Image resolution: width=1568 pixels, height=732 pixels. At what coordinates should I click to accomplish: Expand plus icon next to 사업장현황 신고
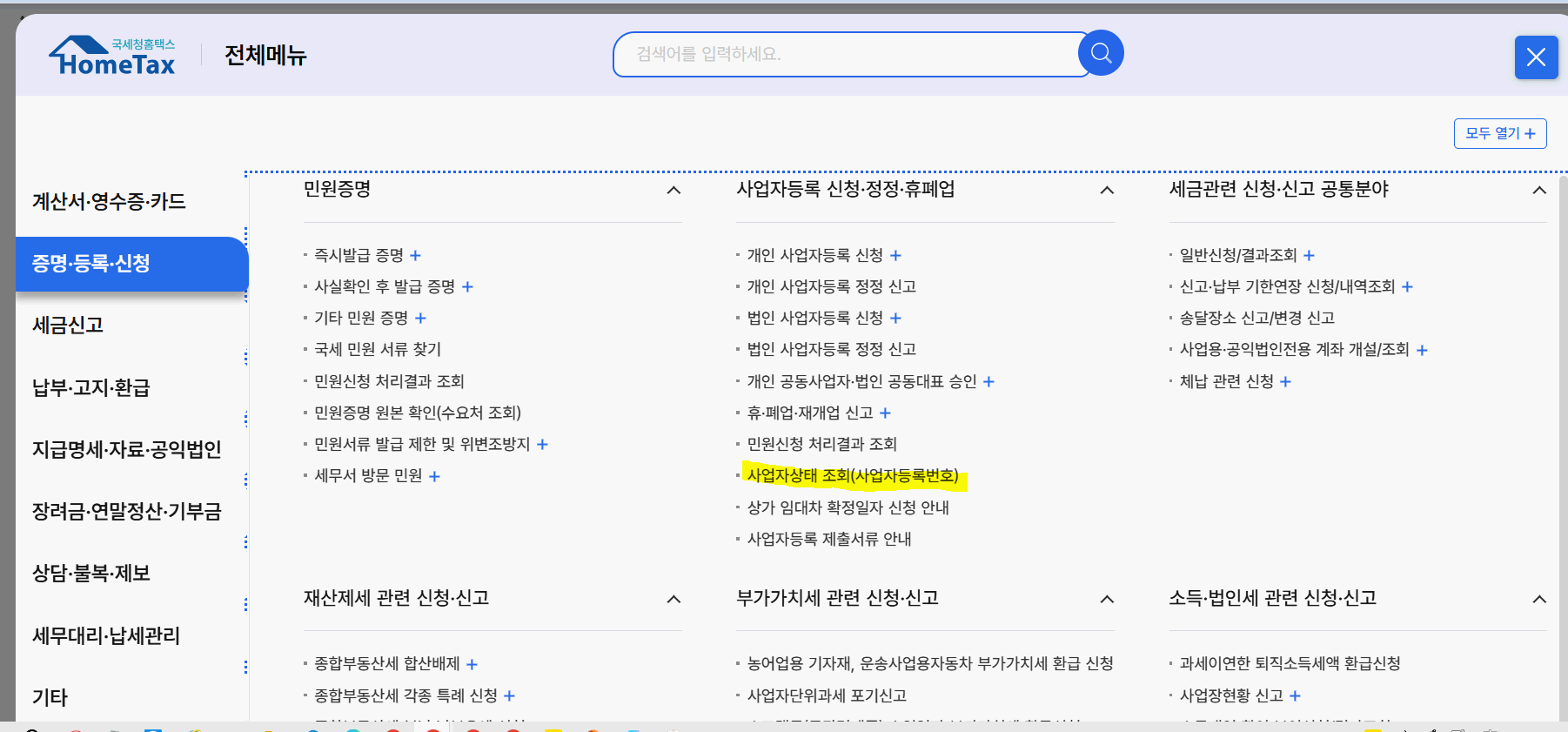click(1295, 695)
